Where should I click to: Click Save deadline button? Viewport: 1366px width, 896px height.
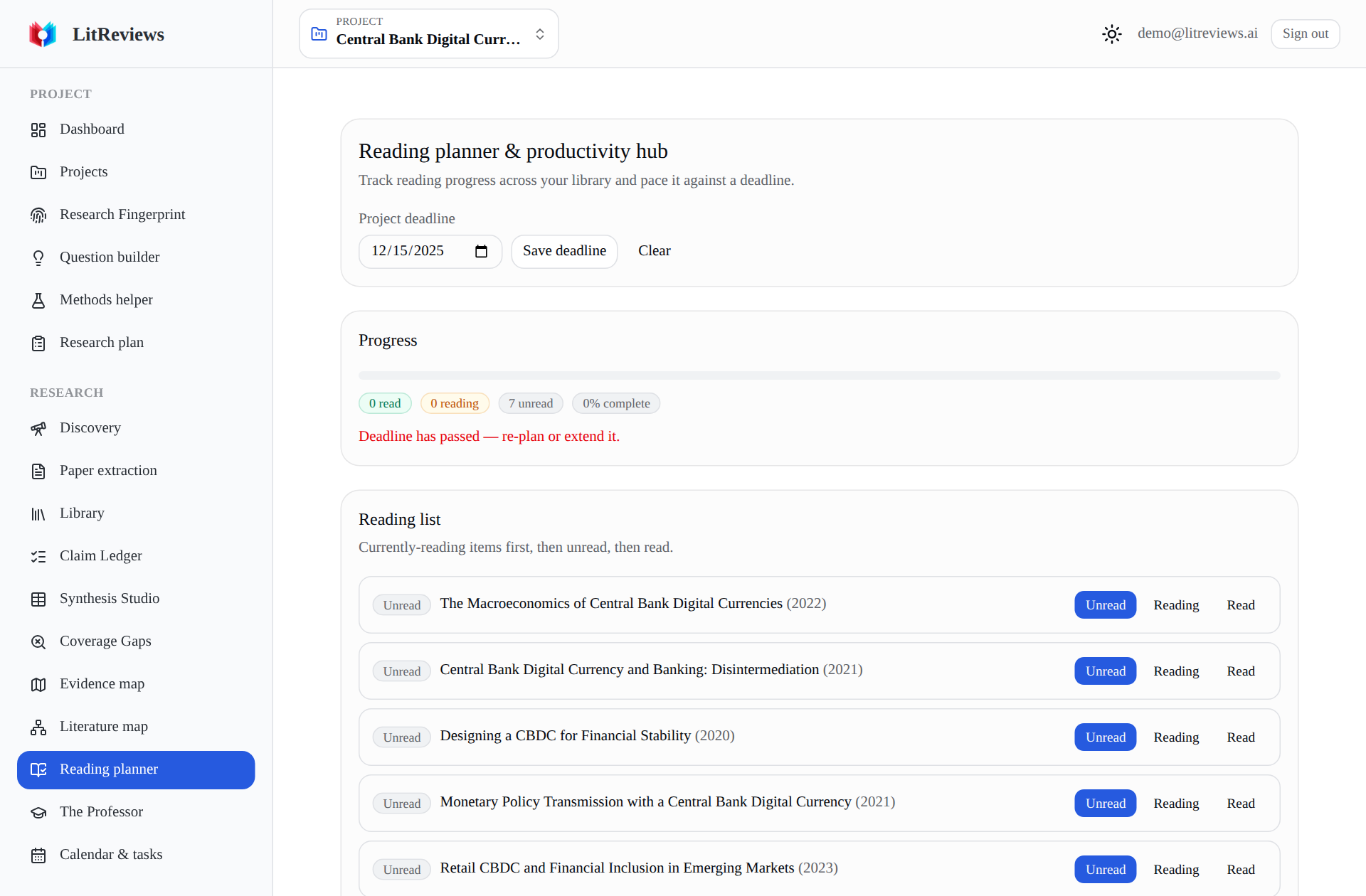tap(564, 251)
